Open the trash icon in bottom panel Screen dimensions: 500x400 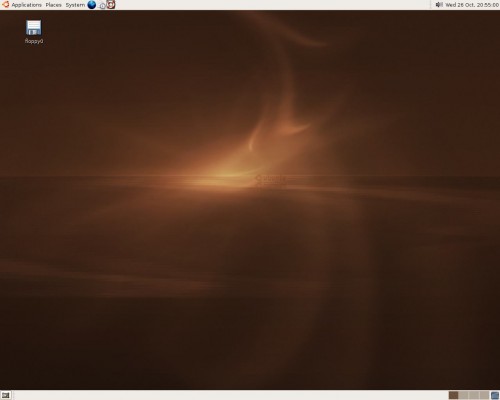[495, 395]
